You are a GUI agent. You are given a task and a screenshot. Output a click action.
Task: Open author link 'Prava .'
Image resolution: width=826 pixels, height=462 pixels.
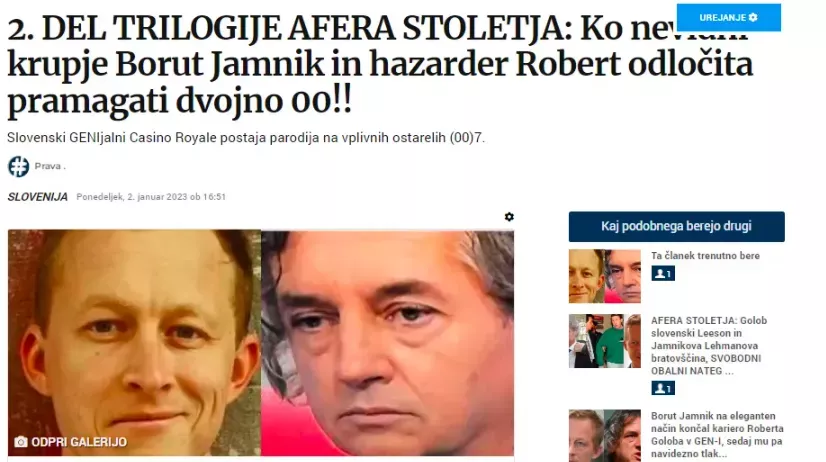[x=50, y=166]
